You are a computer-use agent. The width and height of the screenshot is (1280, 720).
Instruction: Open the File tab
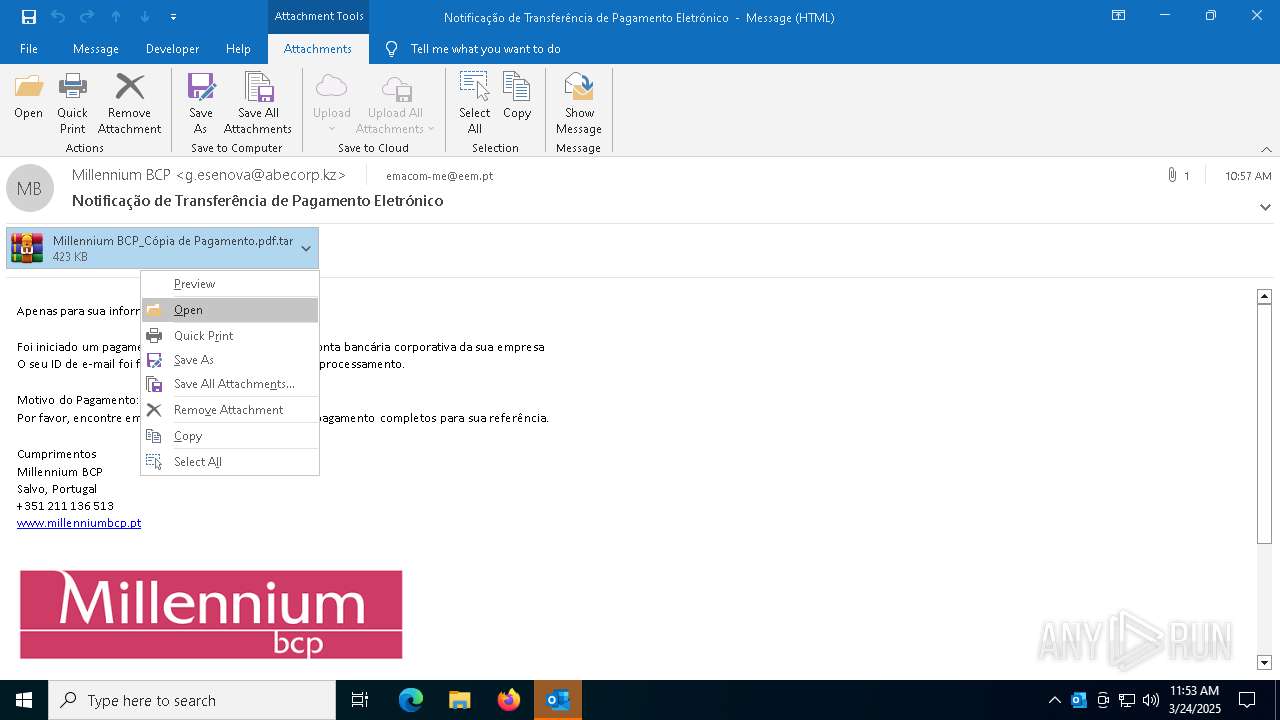point(29,48)
